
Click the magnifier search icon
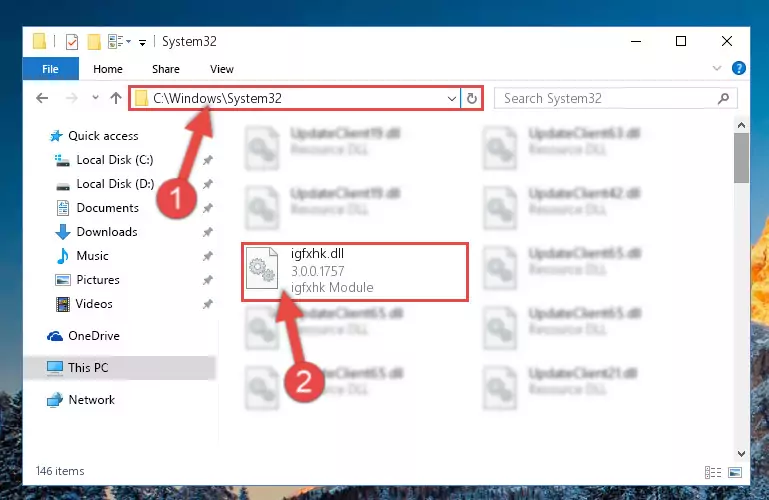click(x=723, y=99)
